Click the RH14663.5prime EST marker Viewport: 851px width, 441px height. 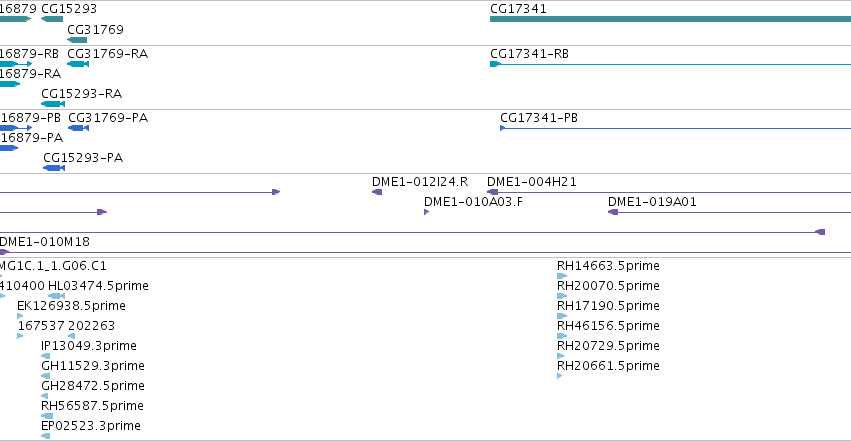pyautogui.click(x=562, y=276)
